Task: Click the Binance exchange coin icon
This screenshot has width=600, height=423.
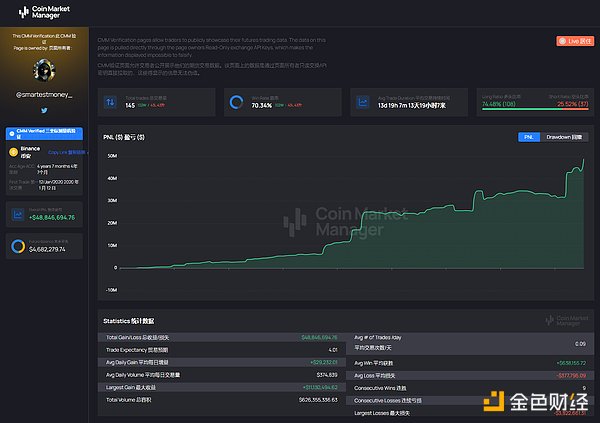Action: tap(14, 152)
